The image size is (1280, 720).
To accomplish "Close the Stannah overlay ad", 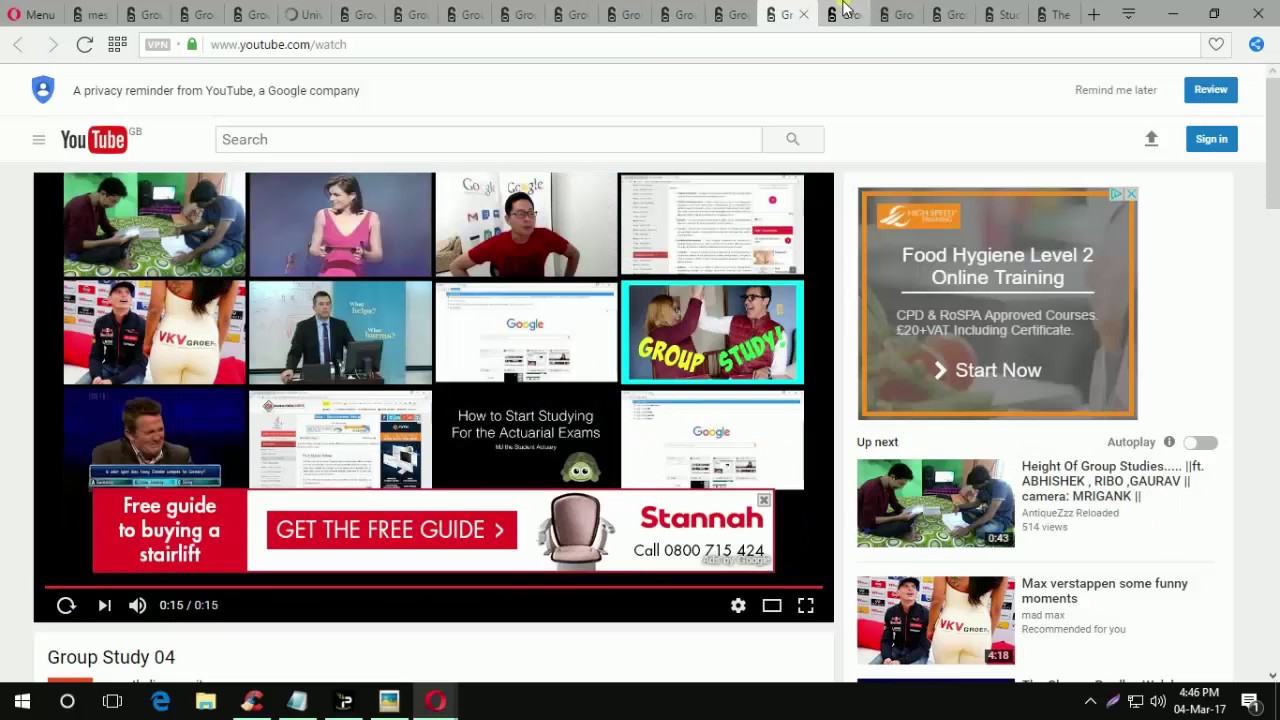I will pyautogui.click(x=764, y=500).
